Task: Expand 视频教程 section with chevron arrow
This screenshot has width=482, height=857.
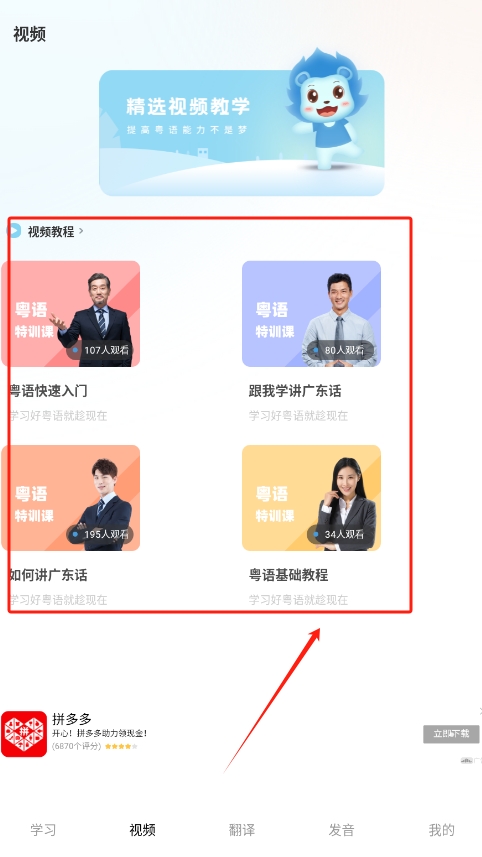Action: 81,231
